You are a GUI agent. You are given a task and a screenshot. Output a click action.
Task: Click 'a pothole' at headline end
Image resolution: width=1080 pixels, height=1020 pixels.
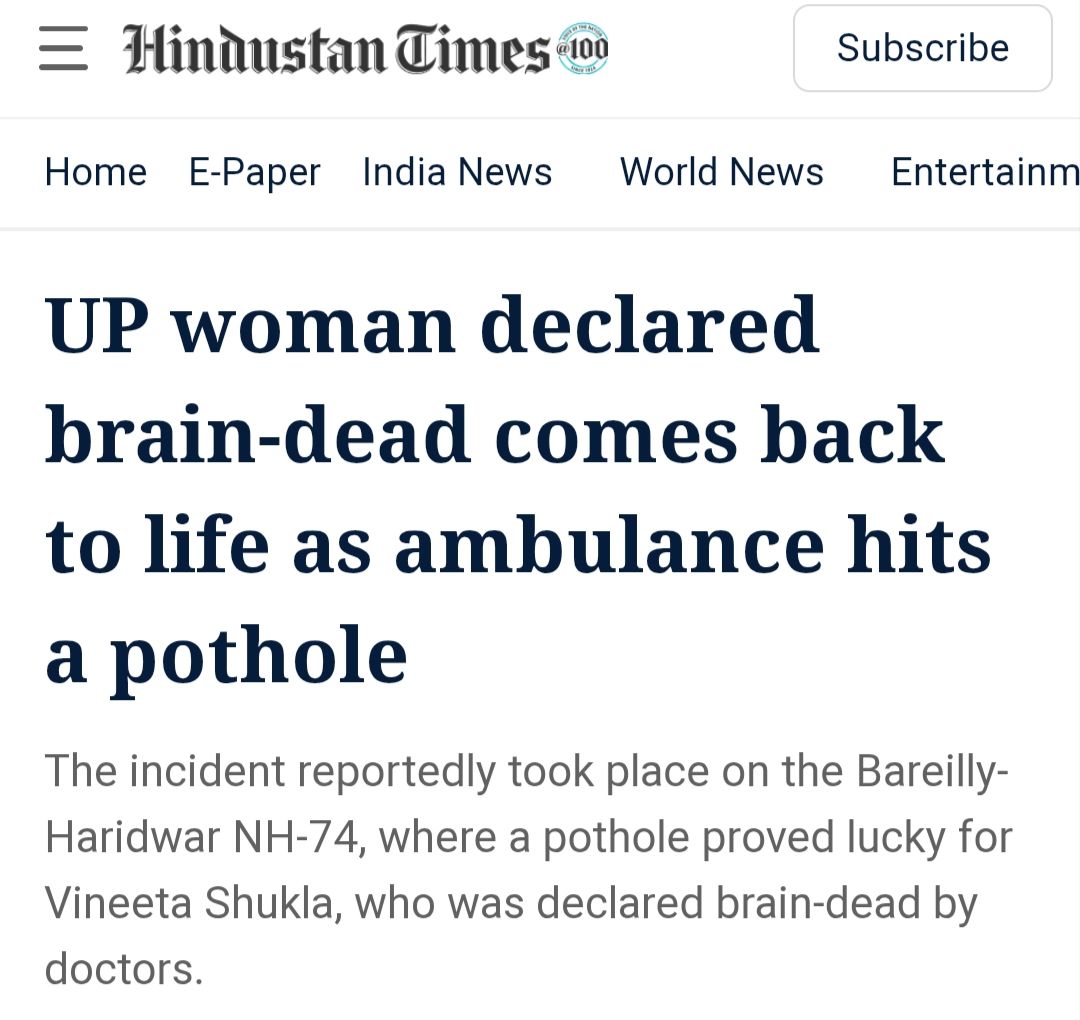pyautogui.click(x=226, y=657)
